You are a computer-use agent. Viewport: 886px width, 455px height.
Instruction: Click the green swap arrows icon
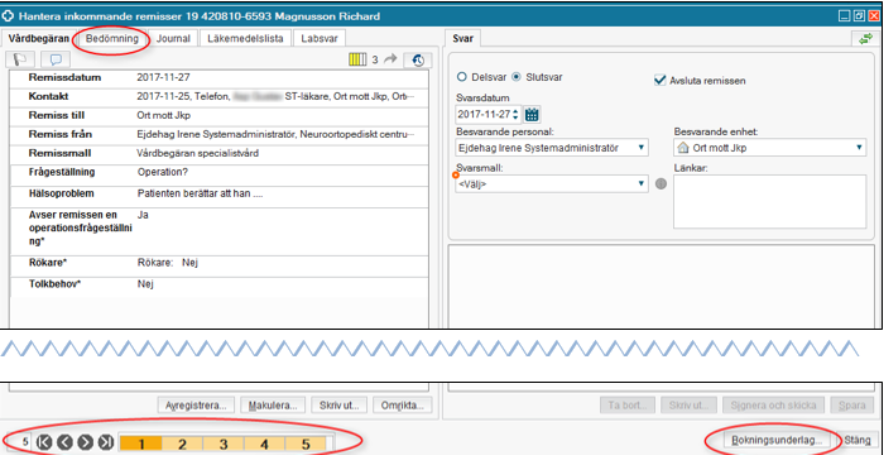tap(865, 38)
